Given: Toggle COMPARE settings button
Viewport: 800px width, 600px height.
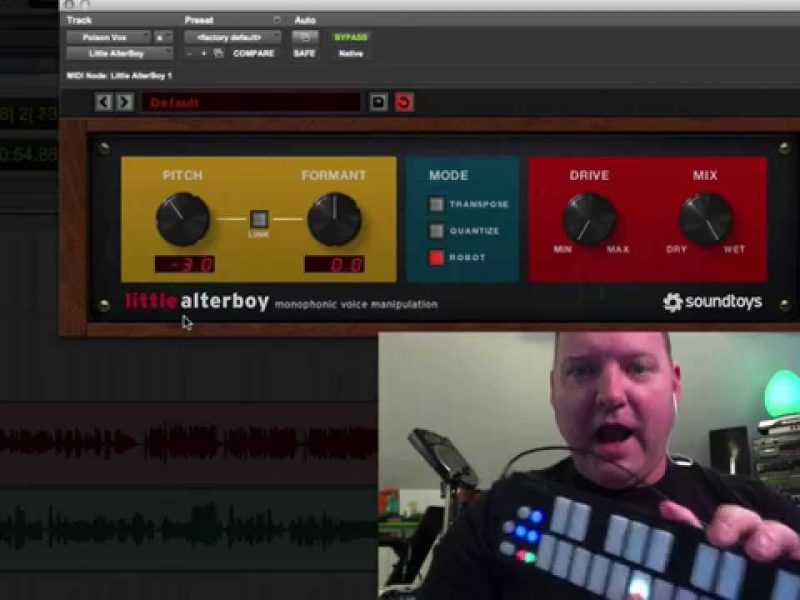Looking at the screenshot, I should coord(254,54).
